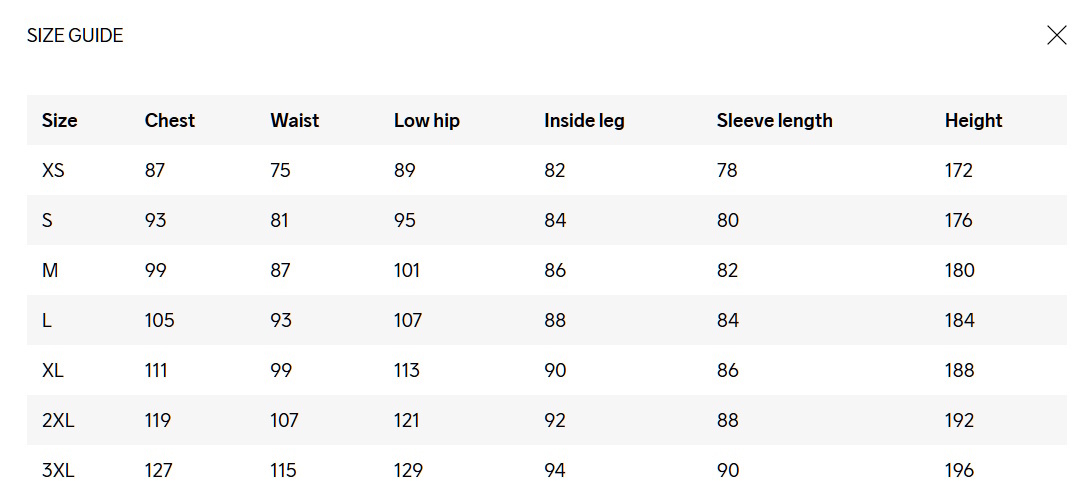The image size is (1081, 503).
Task: Click the Sleeve length column header
Action: tap(774, 120)
